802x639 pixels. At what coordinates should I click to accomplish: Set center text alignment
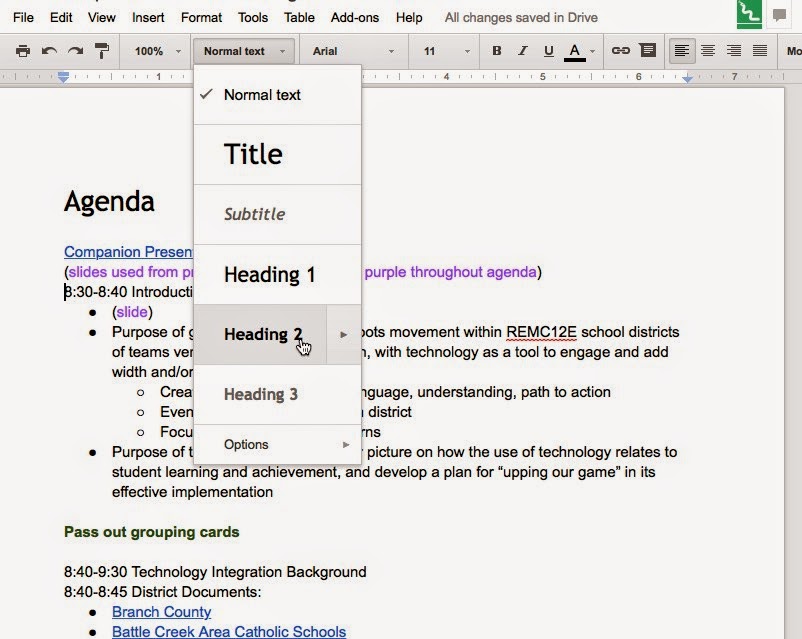pos(708,51)
